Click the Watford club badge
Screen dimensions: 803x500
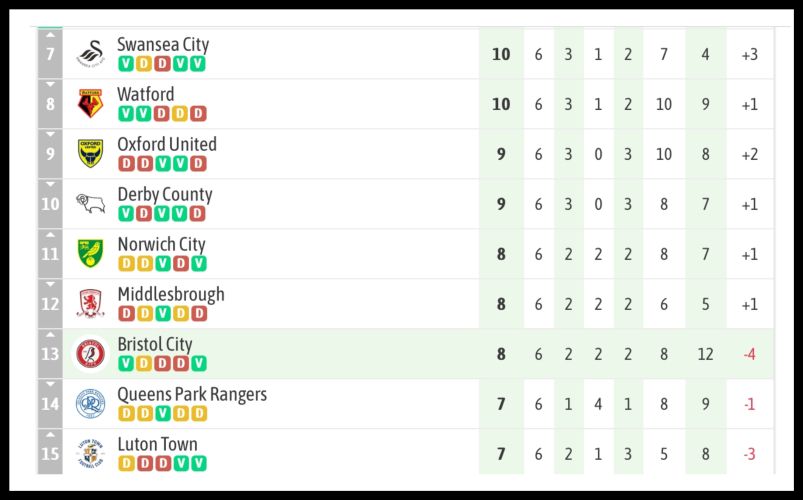click(91, 104)
